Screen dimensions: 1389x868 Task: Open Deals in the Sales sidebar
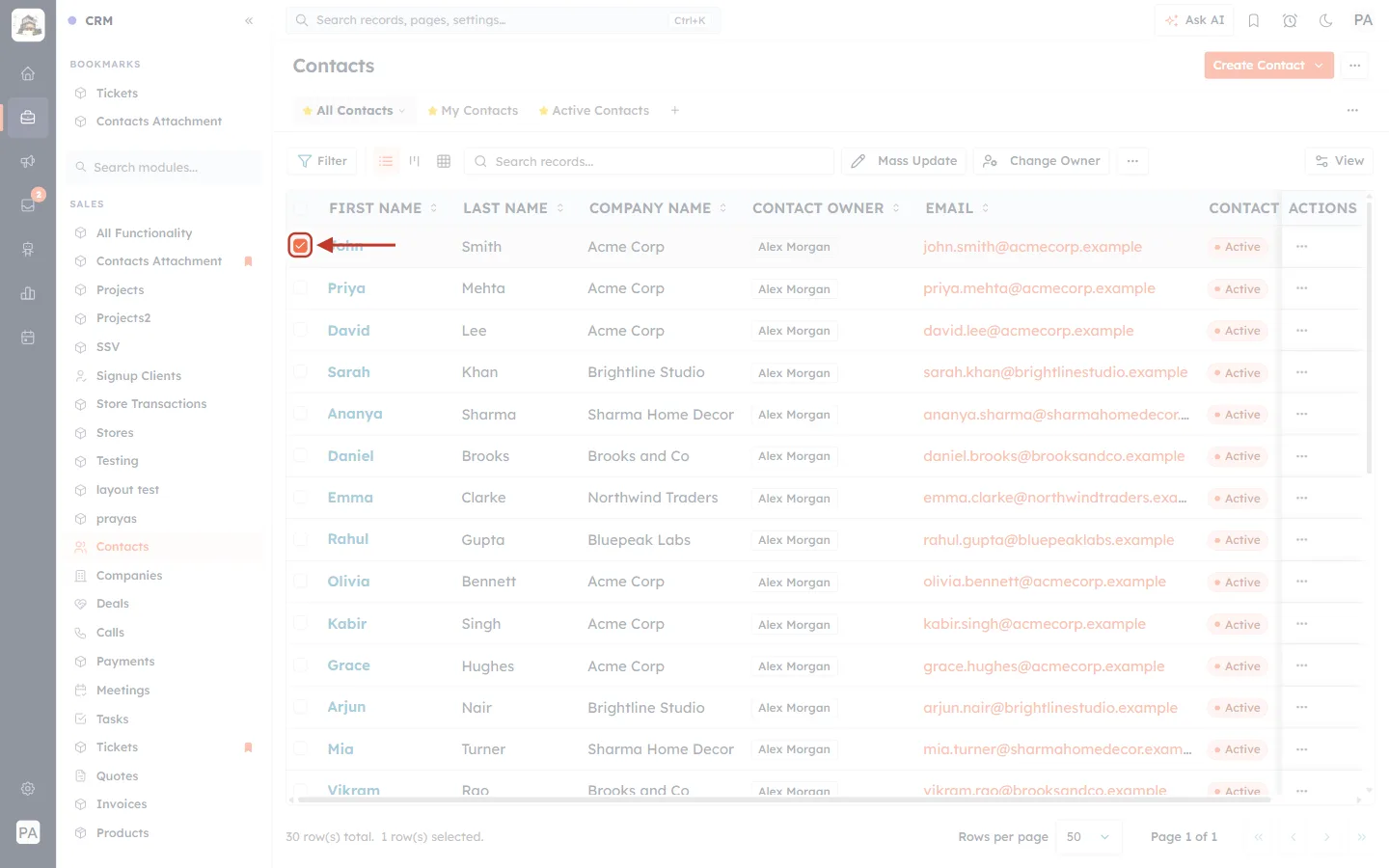click(113, 604)
